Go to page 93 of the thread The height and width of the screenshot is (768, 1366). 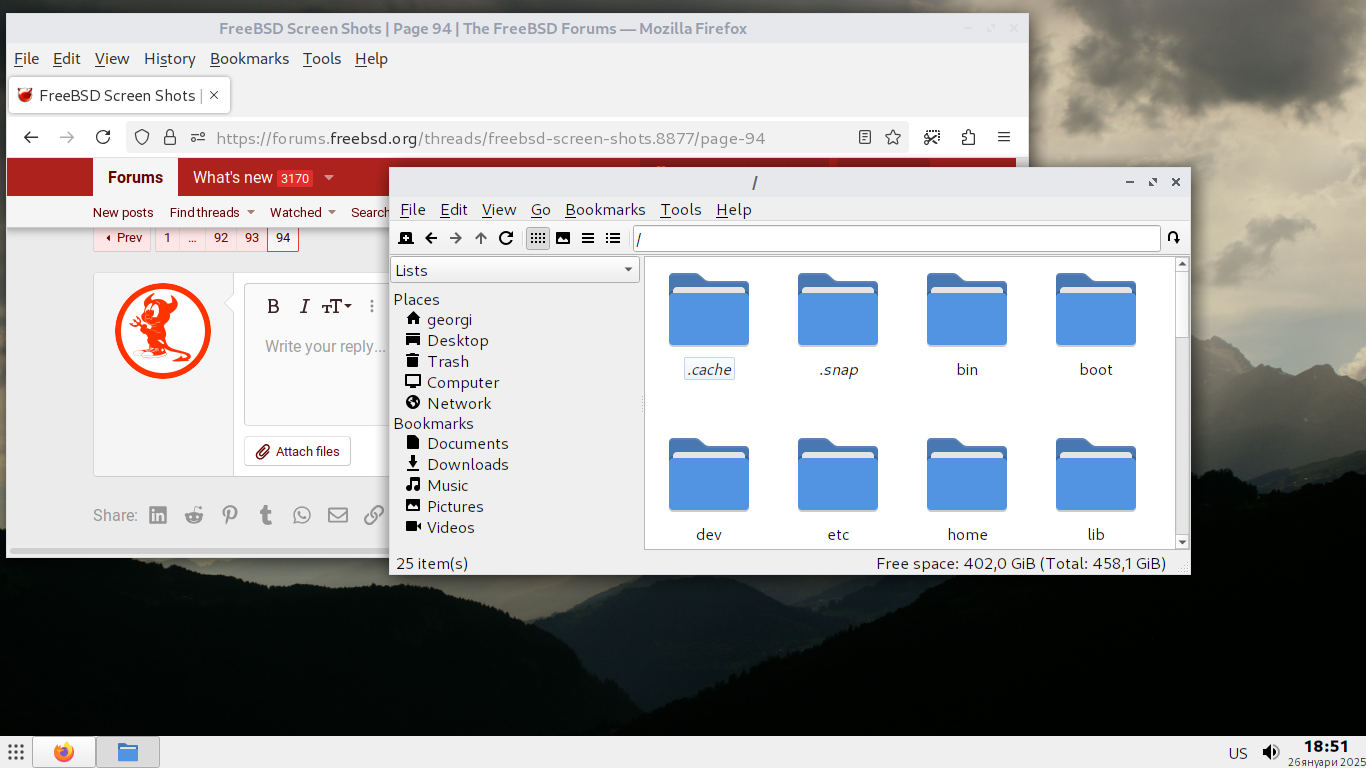click(252, 238)
